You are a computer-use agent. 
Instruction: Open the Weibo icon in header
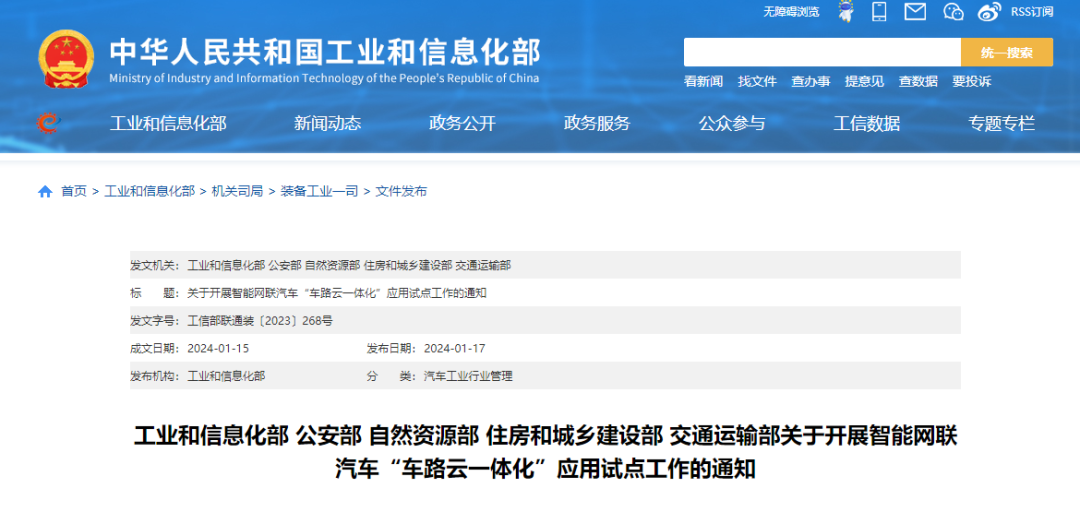[989, 12]
